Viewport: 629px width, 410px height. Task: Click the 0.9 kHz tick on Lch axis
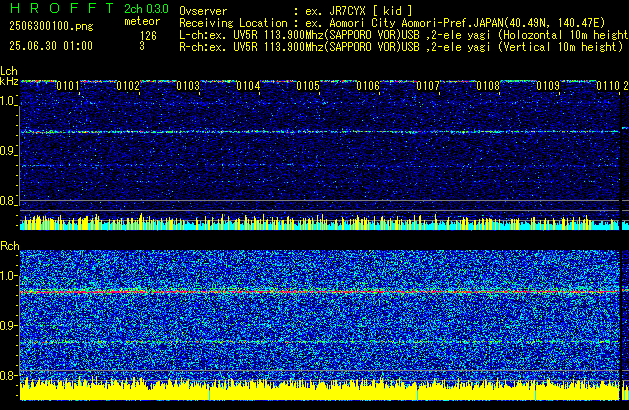click(x=8, y=151)
